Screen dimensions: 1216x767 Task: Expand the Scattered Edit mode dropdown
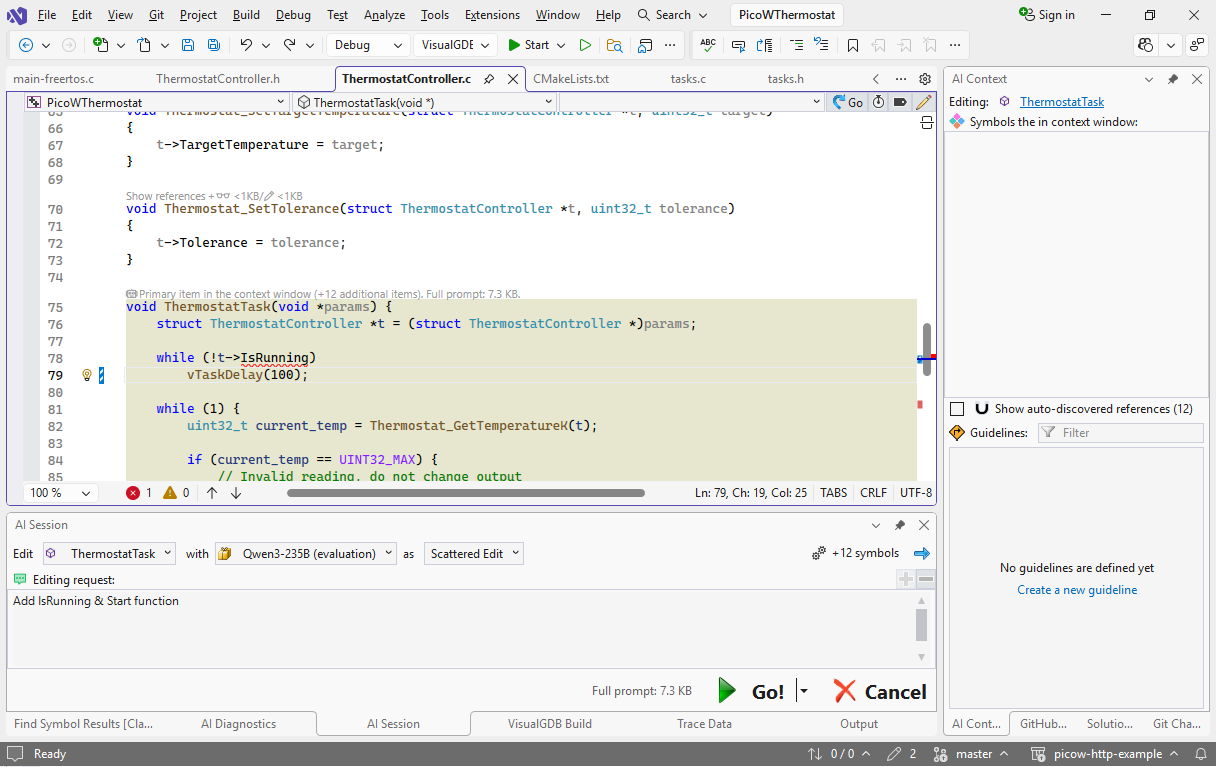click(x=474, y=553)
